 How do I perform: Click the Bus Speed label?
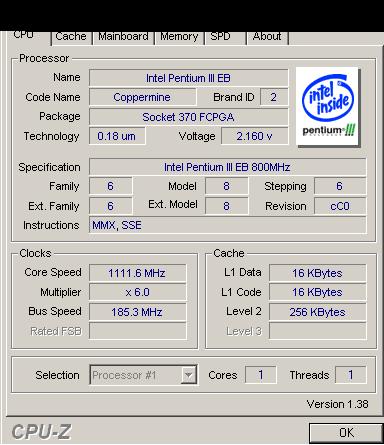point(55,311)
